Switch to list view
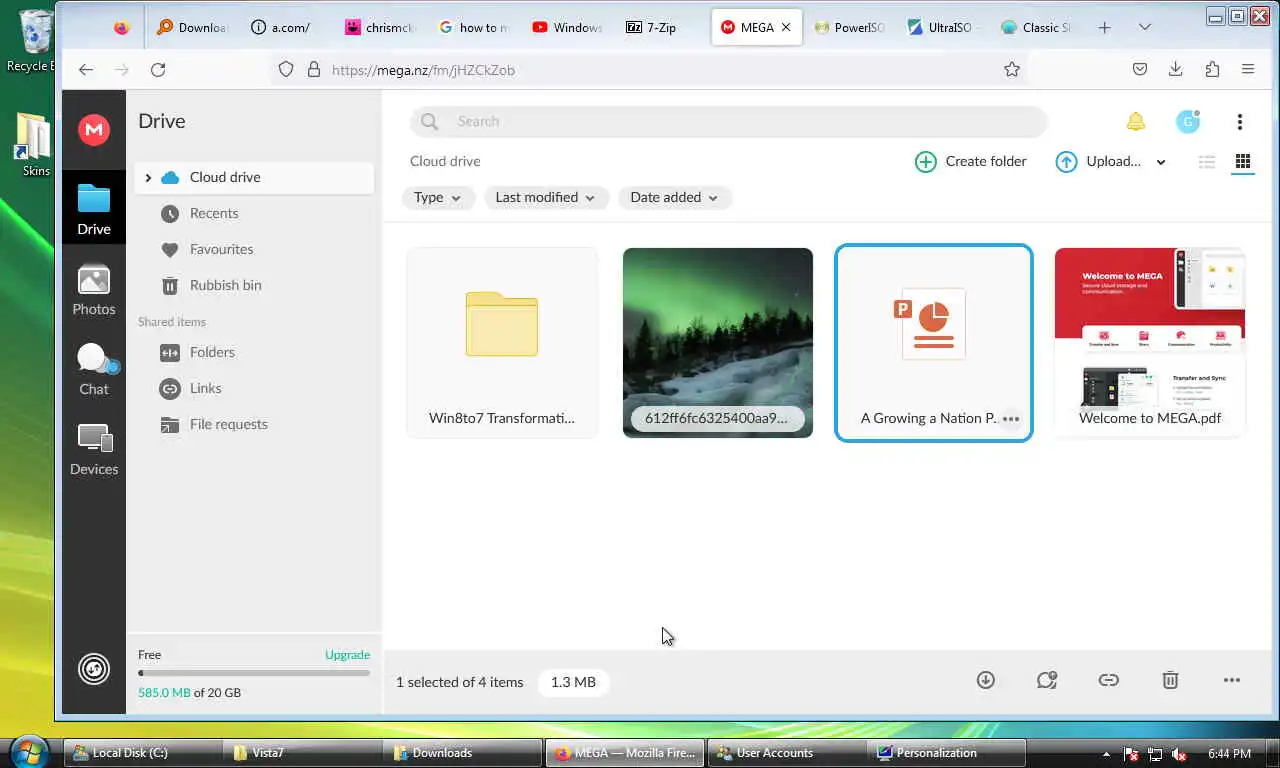Screen dimensions: 1280x768 point(1207,162)
